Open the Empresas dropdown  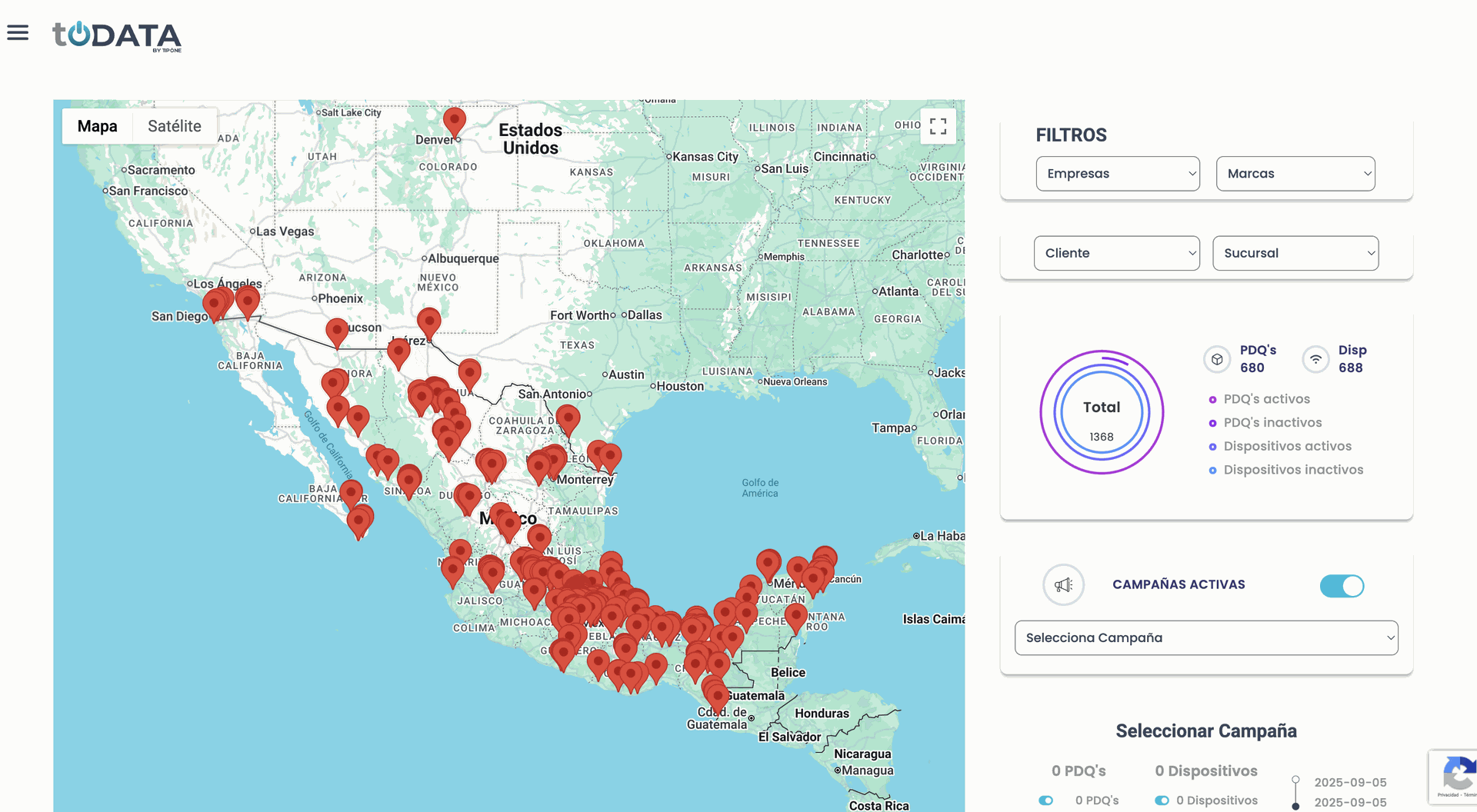click(1117, 174)
